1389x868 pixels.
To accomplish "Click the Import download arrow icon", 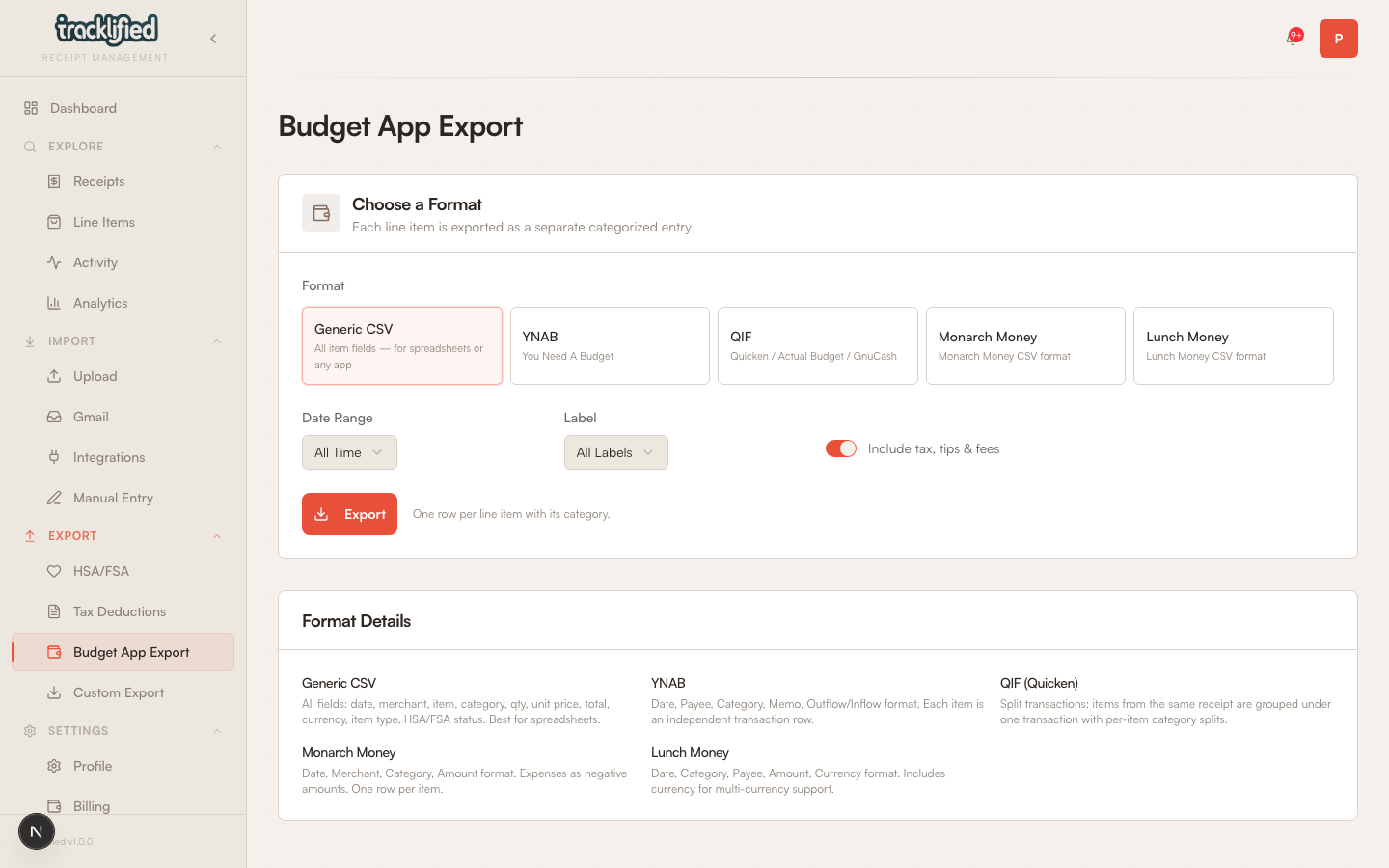I will (x=30, y=341).
